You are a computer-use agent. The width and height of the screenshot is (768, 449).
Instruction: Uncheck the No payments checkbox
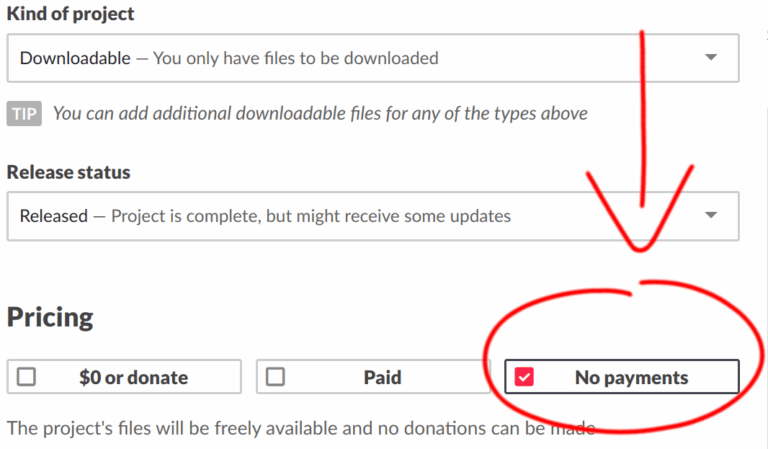tap(524, 377)
